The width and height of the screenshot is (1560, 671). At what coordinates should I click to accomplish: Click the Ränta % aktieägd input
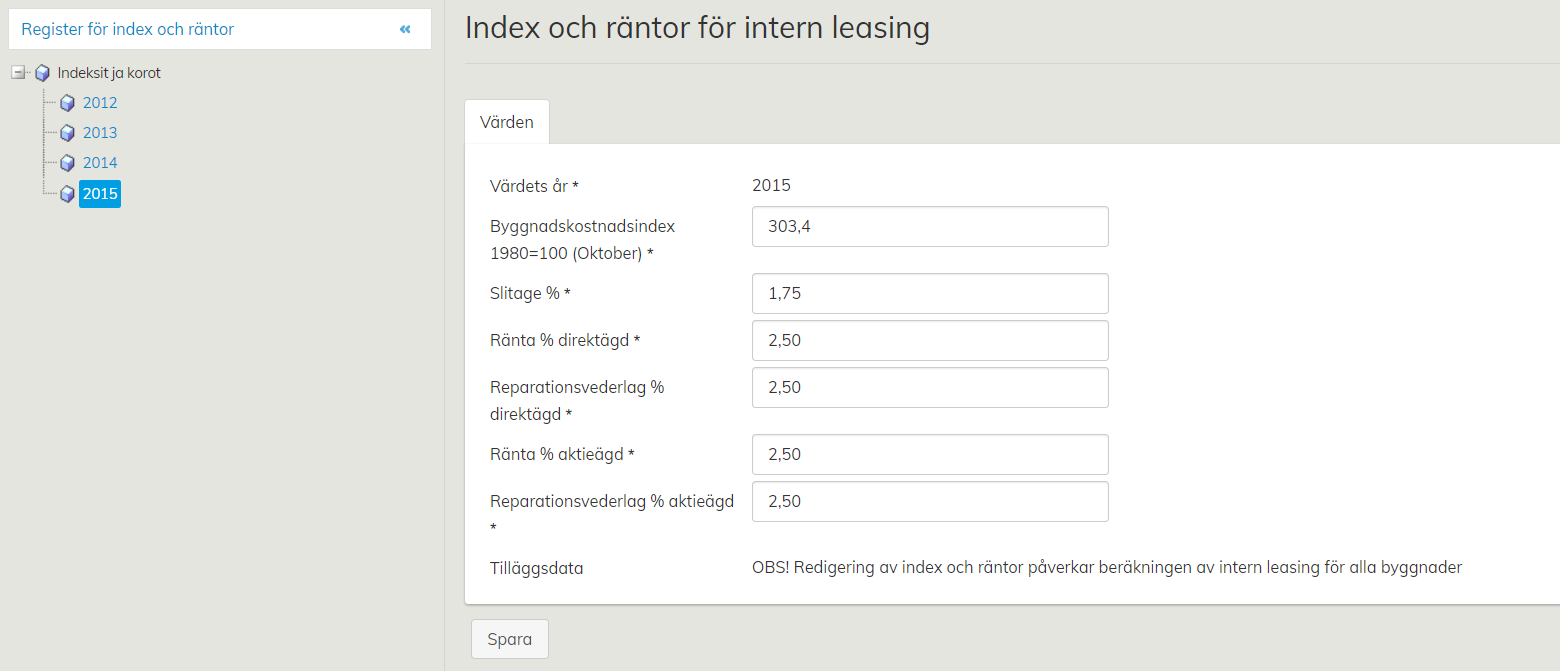coord(930,454)
